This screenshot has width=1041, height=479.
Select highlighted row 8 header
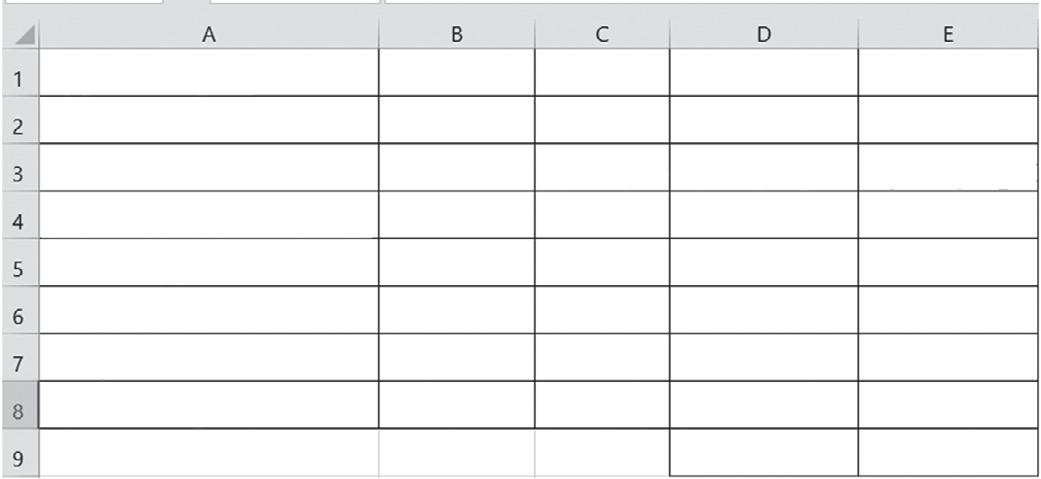pos(19,405)
